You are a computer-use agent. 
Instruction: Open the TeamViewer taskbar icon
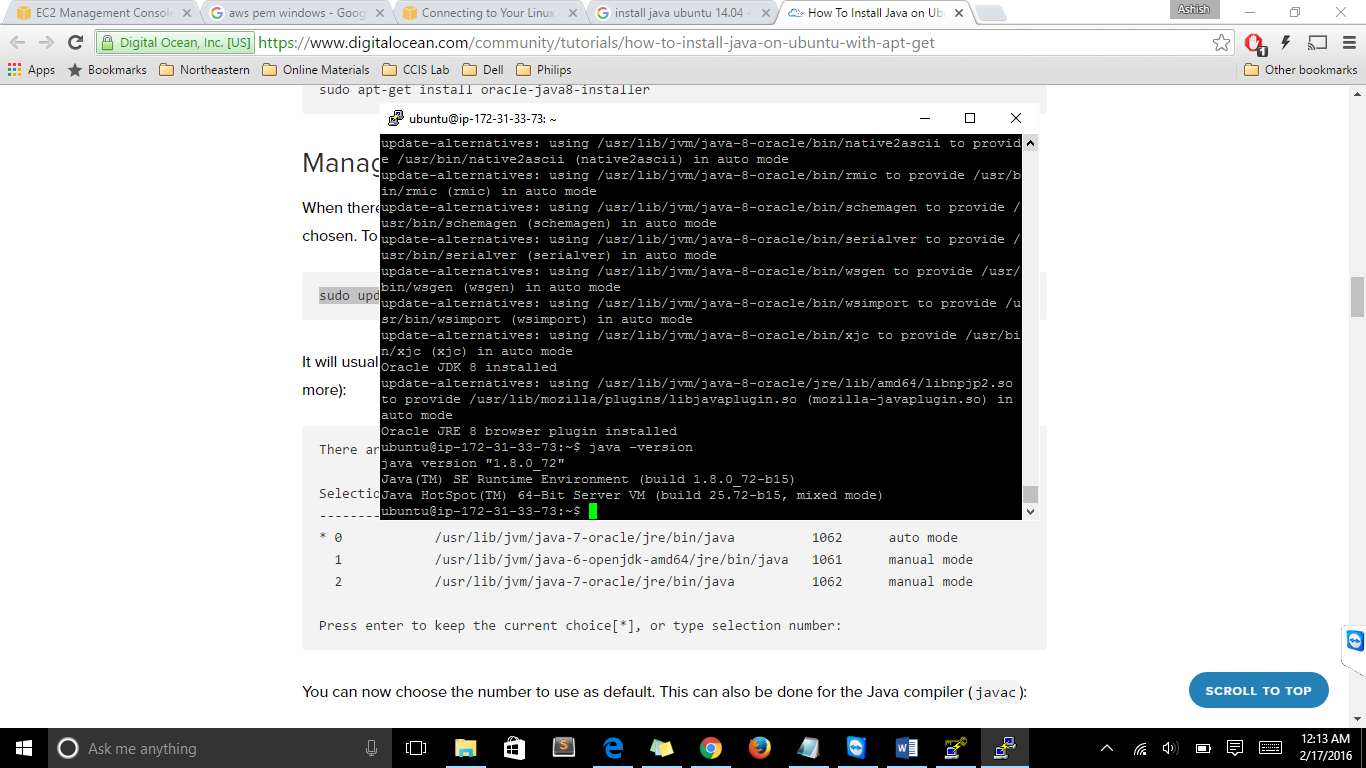pyautogui.click(x=857, y=748)
